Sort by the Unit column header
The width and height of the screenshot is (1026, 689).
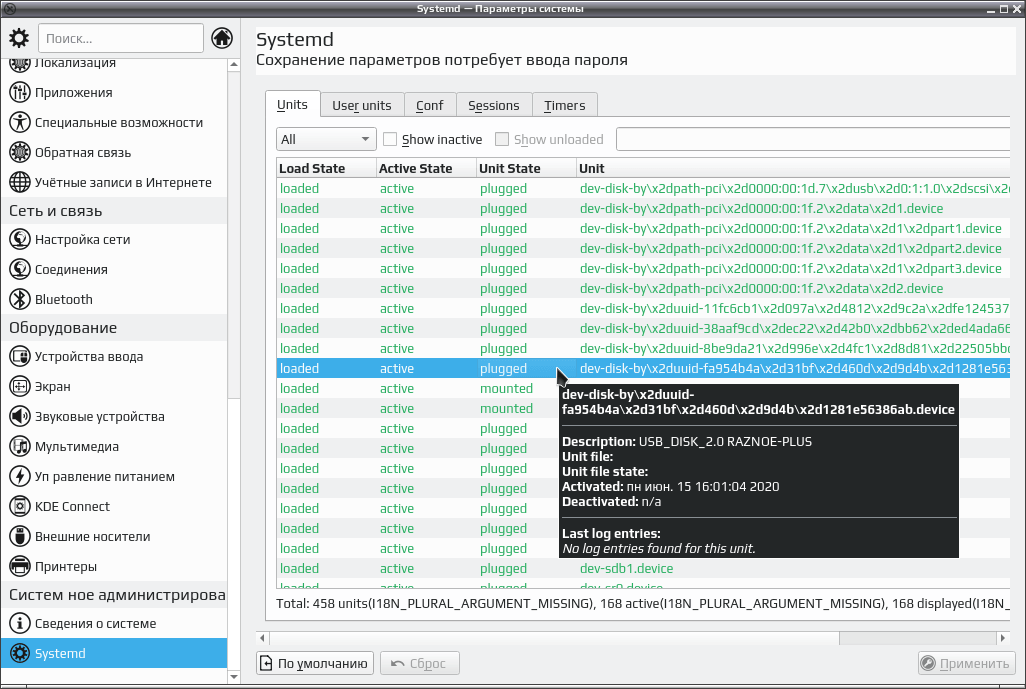coord(793,168)
